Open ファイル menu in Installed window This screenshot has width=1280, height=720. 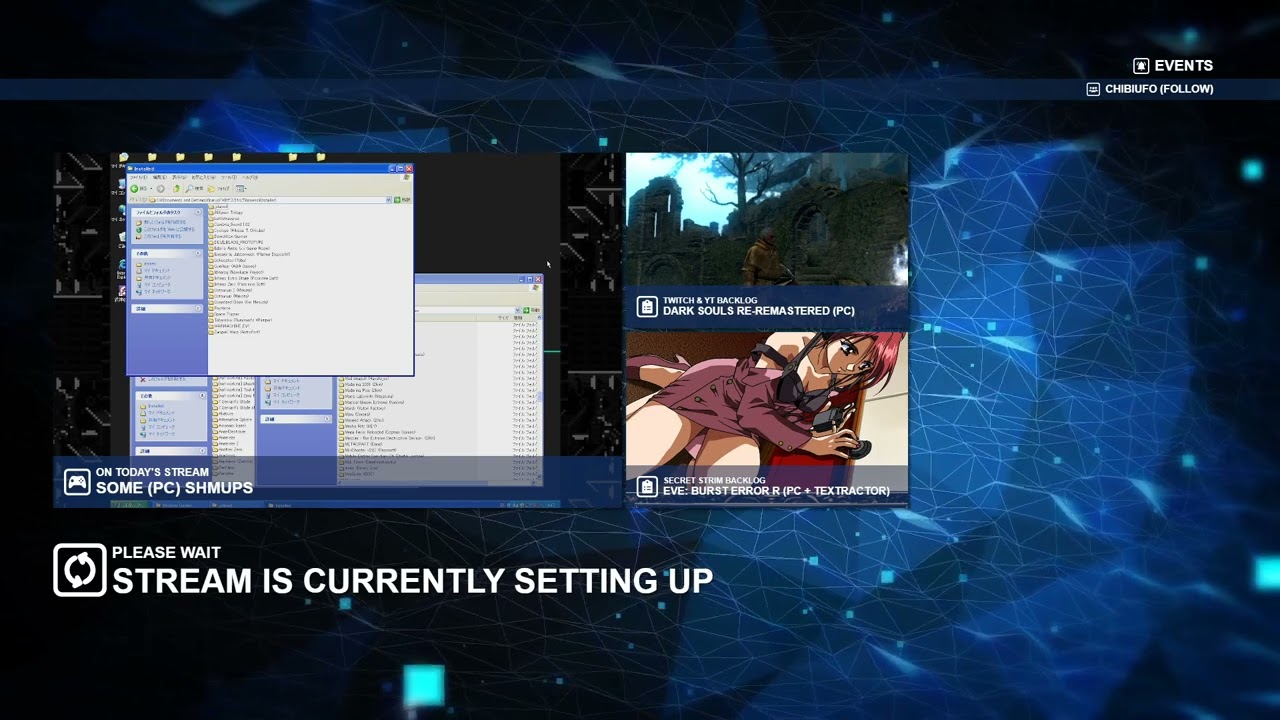tap(139, 177)
